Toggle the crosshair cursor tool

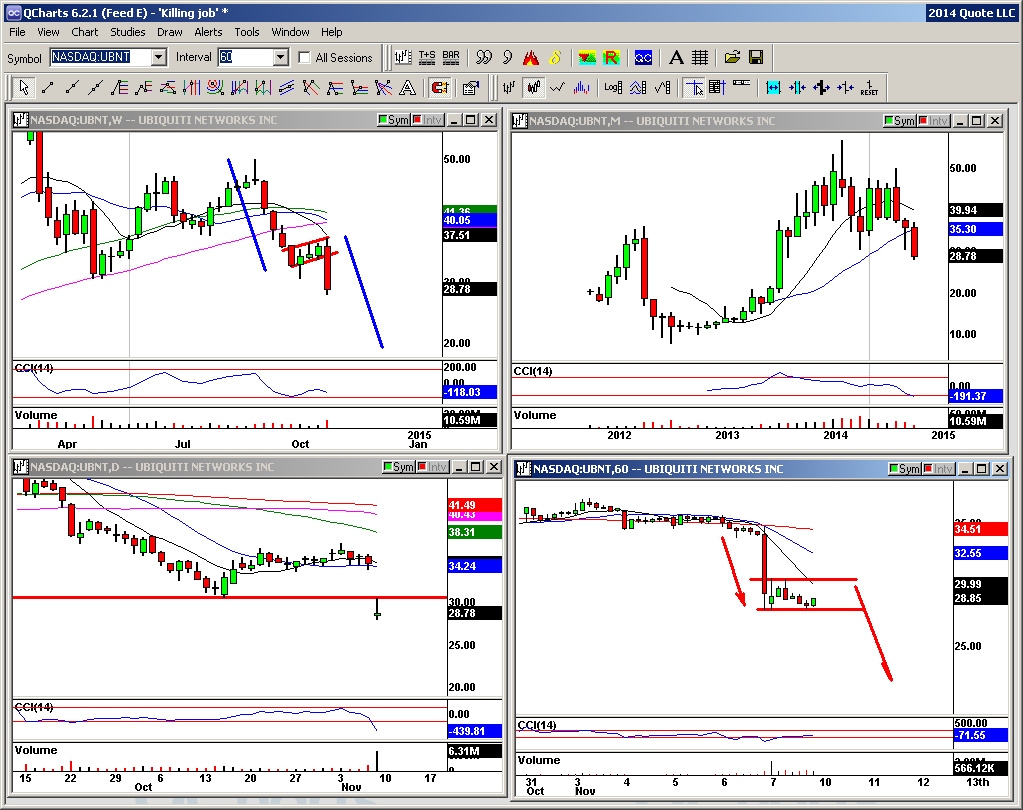tap(694, 87)
